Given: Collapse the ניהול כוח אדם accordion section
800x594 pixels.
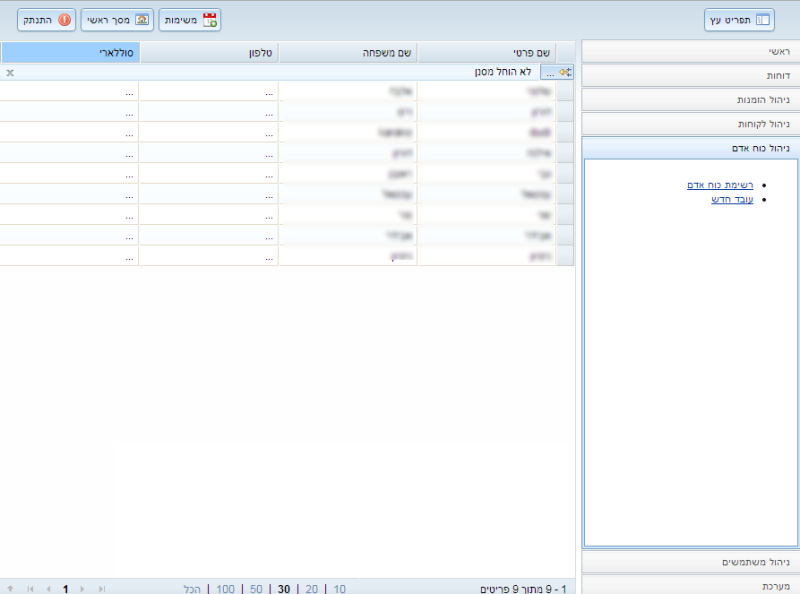Looking at the screenshot, I should point(690,148).
